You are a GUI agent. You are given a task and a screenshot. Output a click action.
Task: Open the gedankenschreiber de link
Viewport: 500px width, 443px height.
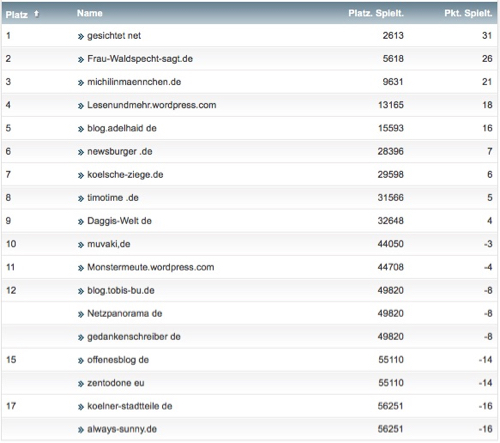click(134, 337)
